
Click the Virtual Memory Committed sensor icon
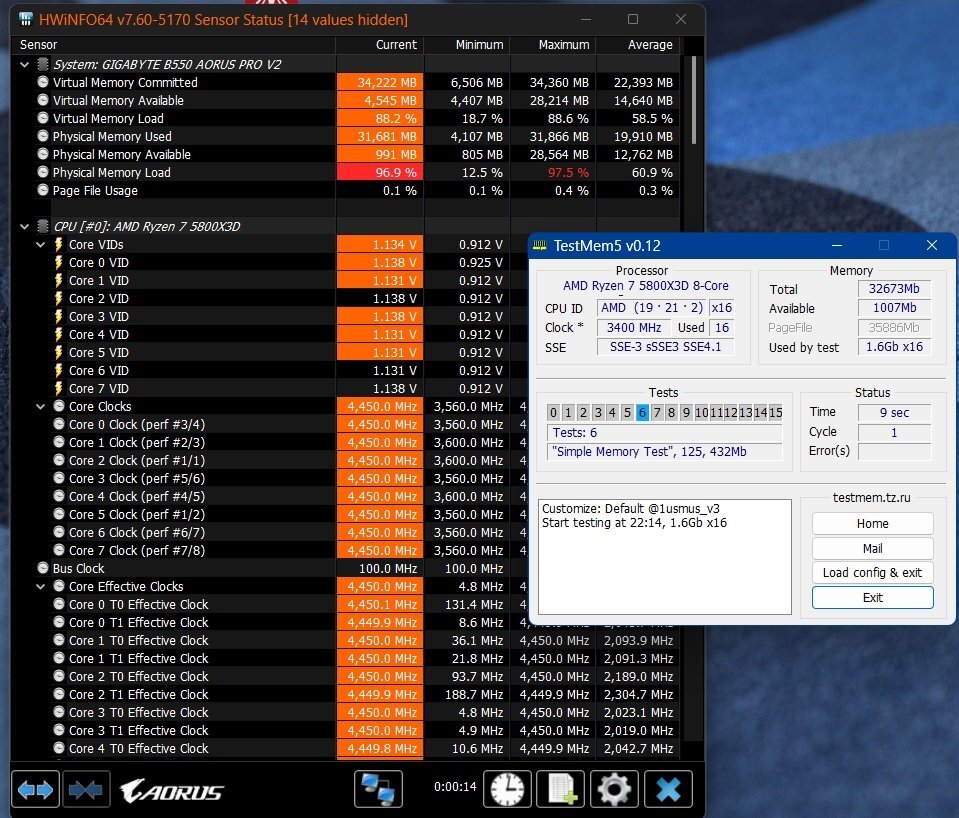pos(43,82)
